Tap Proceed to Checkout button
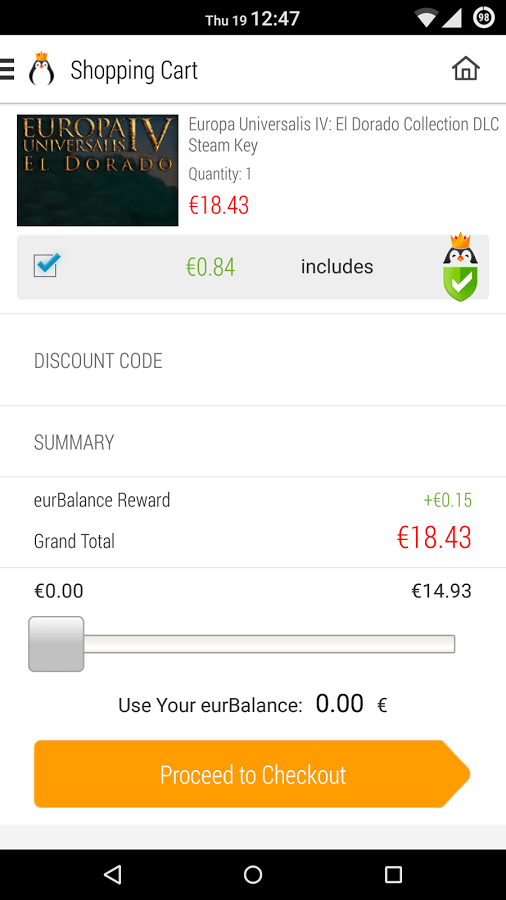Screen dimensions: 506x900 coord(252,774)
